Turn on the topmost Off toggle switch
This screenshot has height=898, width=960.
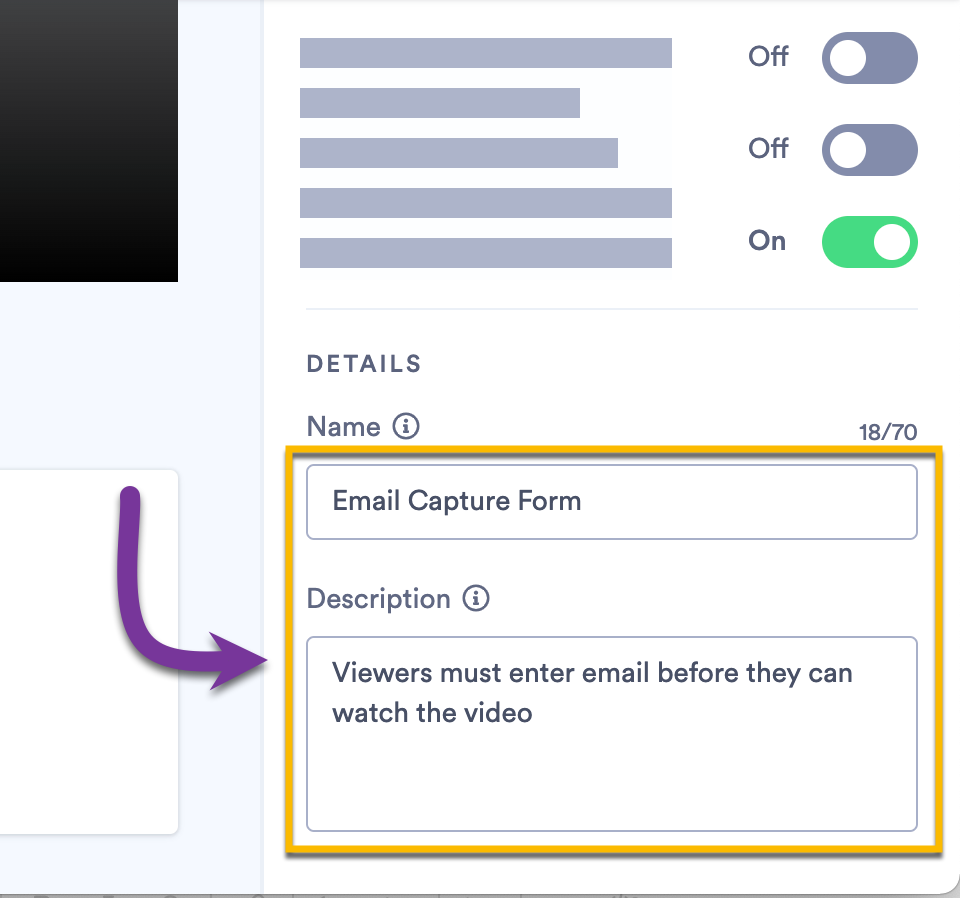869,58
